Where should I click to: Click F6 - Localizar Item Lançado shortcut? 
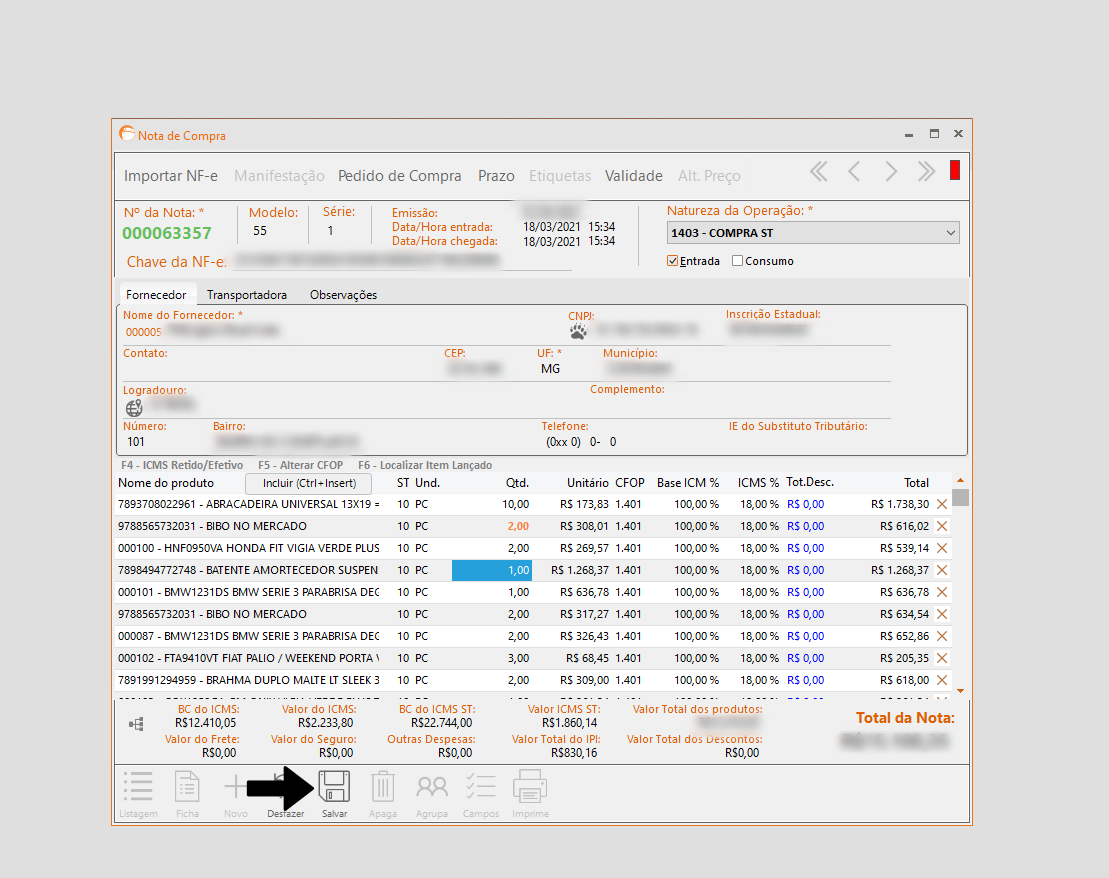(x=425, y=465)
